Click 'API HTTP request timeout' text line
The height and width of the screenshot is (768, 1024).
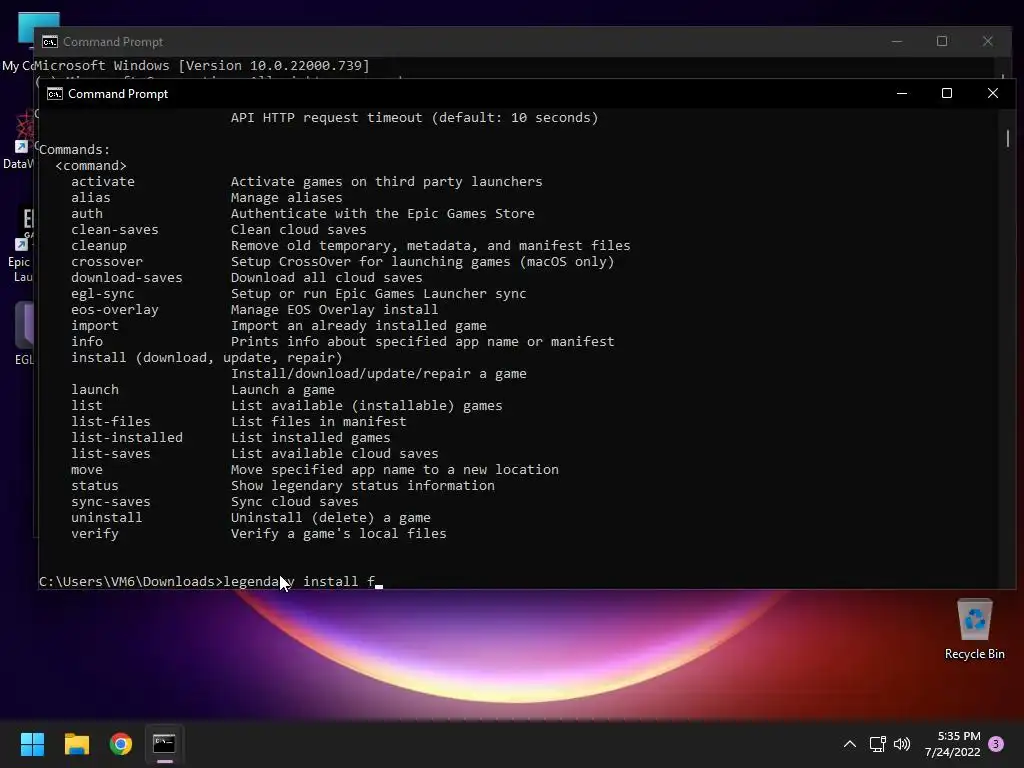click(x=415, y=118)
